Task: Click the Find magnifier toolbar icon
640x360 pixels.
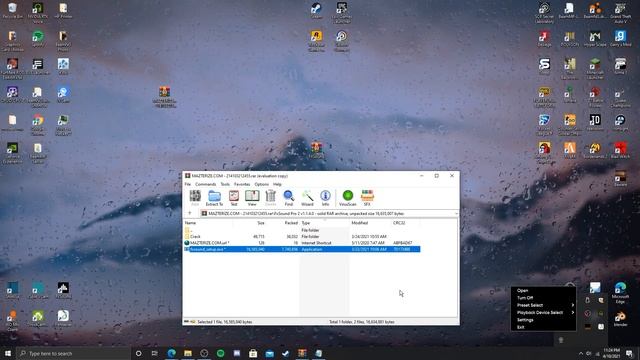Action: coord(289,198)
